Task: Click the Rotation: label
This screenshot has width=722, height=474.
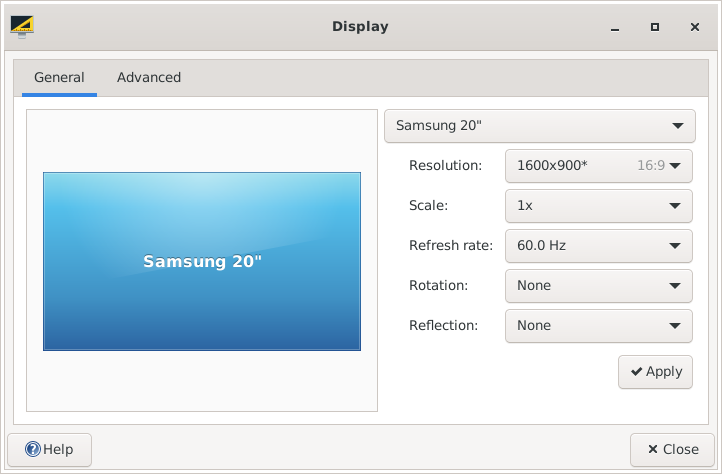Action: 438,286
